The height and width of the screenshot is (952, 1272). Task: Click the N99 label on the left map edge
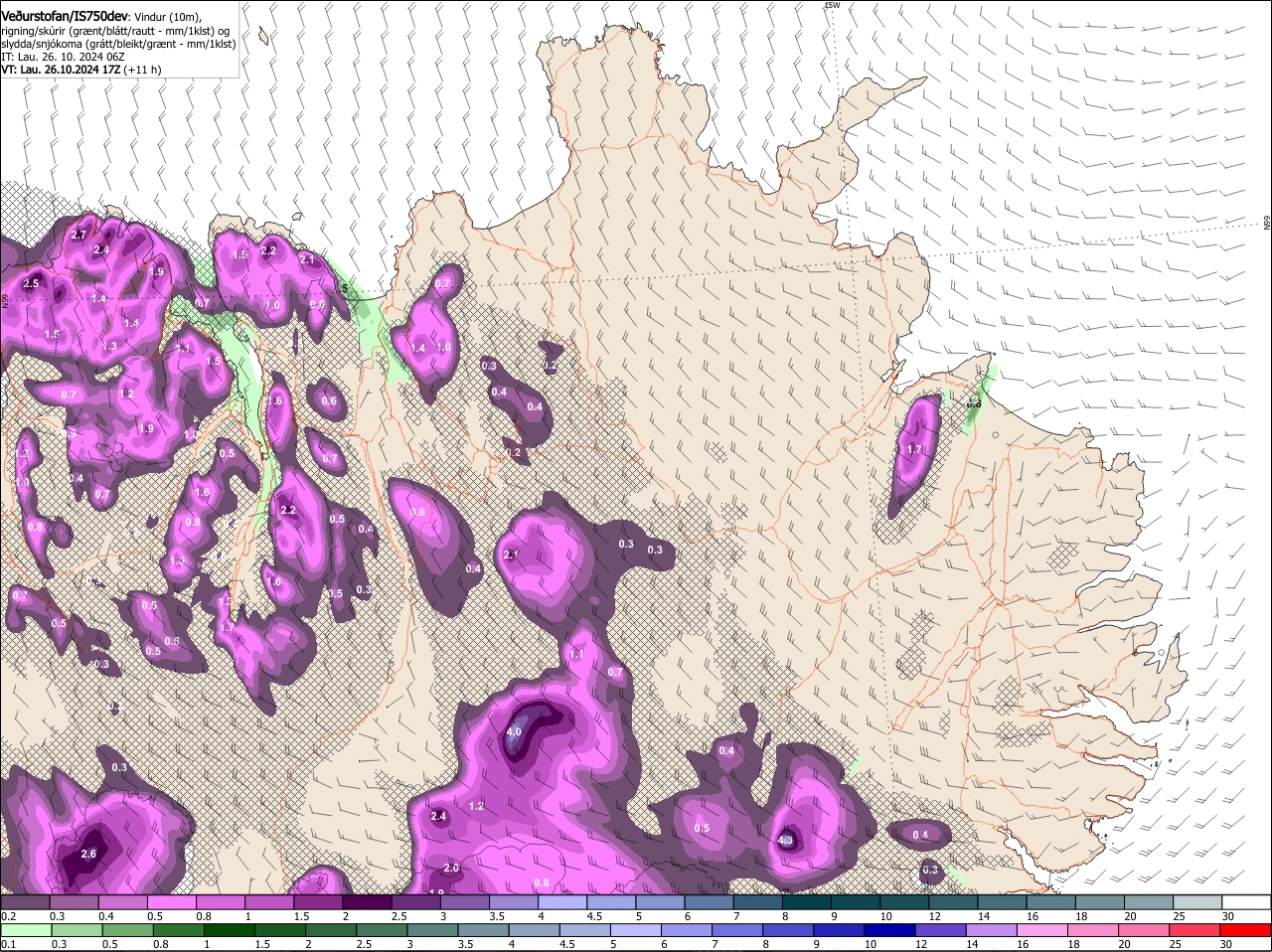coord(5,299)
